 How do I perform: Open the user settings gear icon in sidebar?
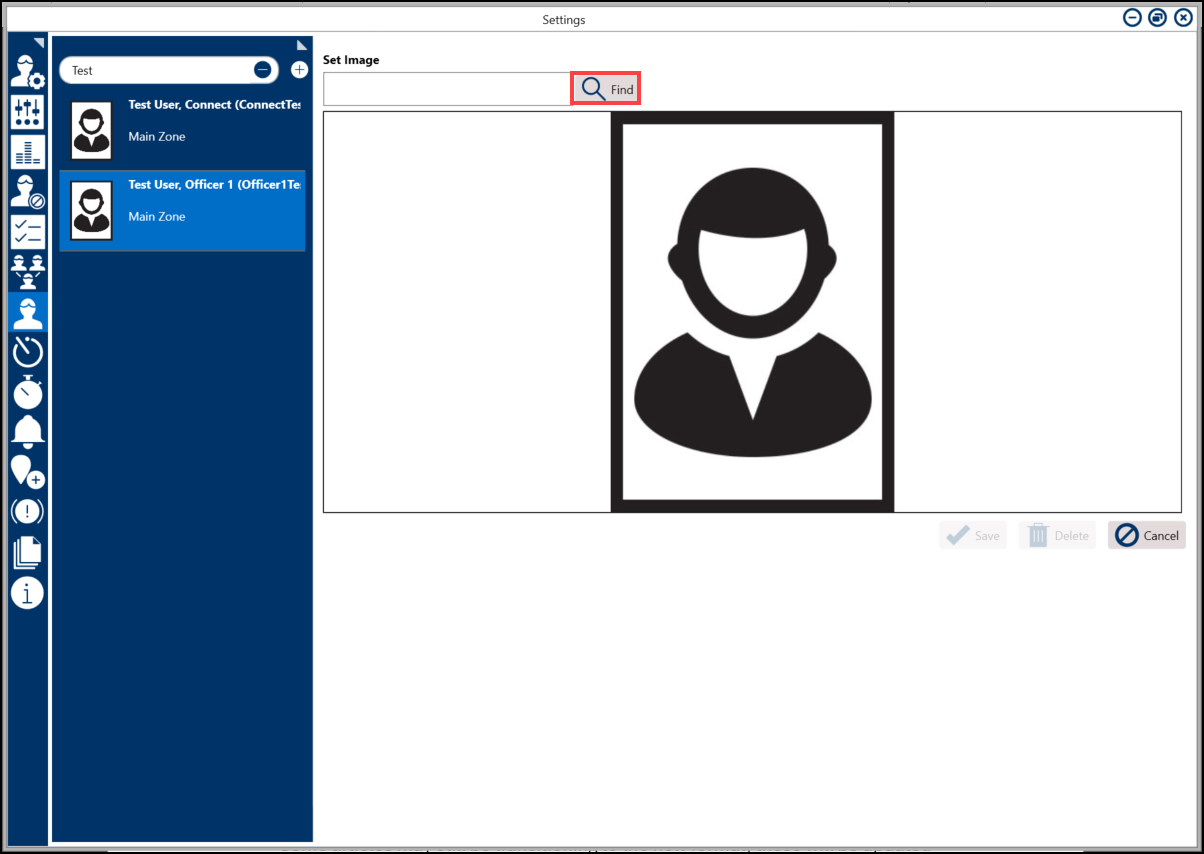coord(27,73)
